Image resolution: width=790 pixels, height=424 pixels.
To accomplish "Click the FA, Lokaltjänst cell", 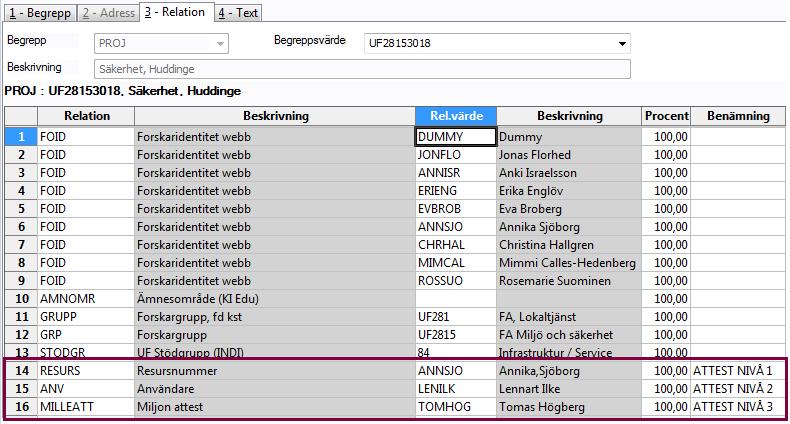I will tap(569, 317).
